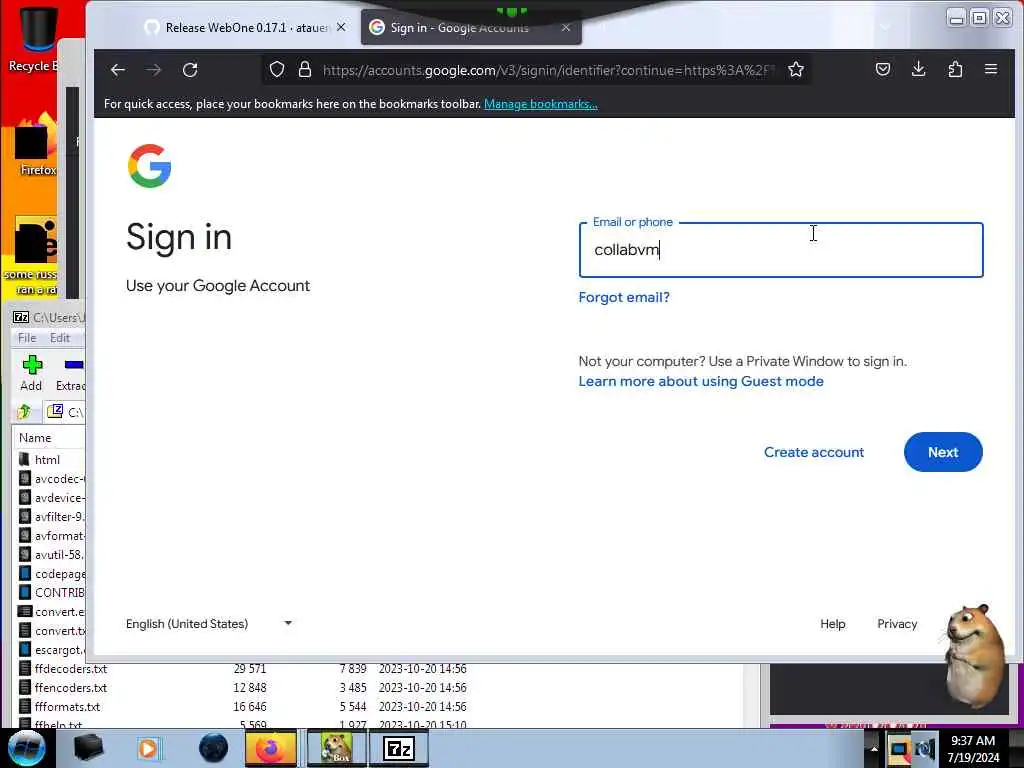Select ffdecoders.txt in 7-Zip list

pos(71,669)
